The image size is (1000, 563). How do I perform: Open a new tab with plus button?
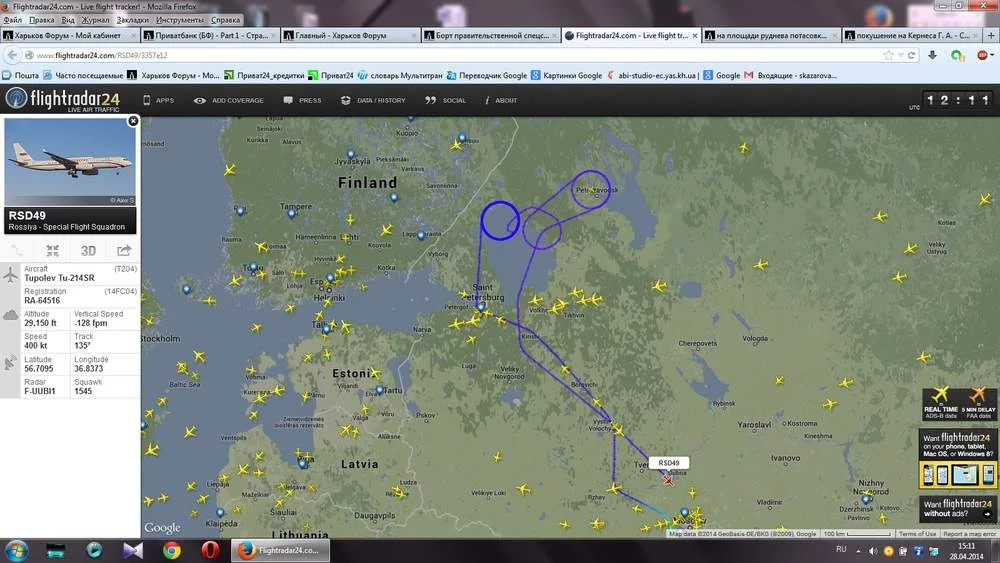990,36
